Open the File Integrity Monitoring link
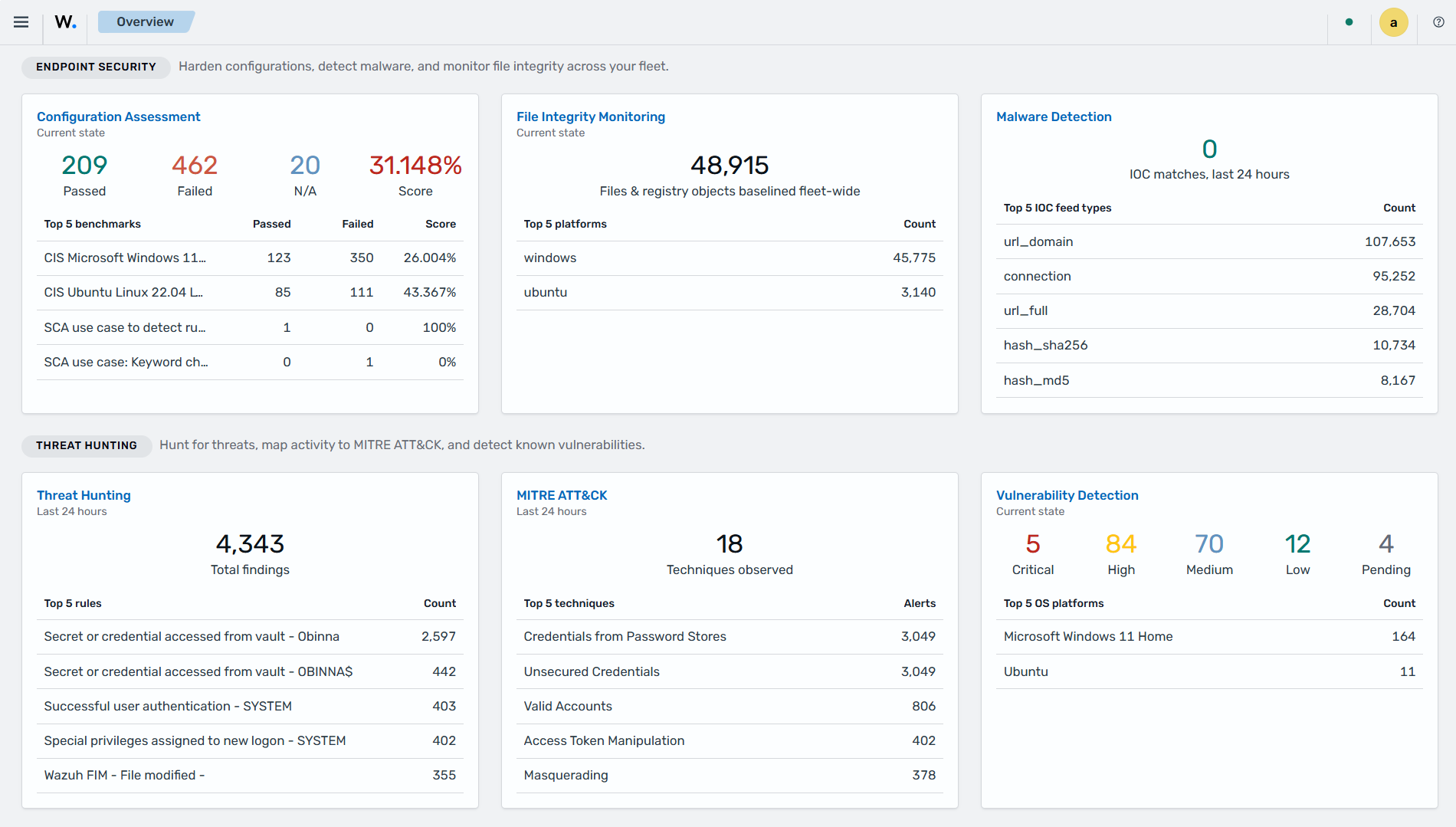 (590, 117)
